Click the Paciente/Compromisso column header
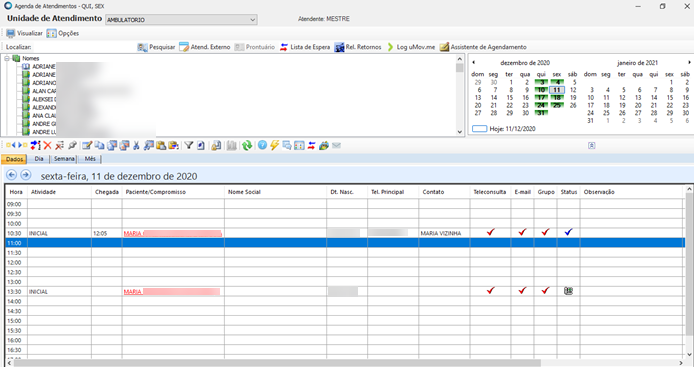The width and height of the screenshot is (694, 367). point(173,192)
